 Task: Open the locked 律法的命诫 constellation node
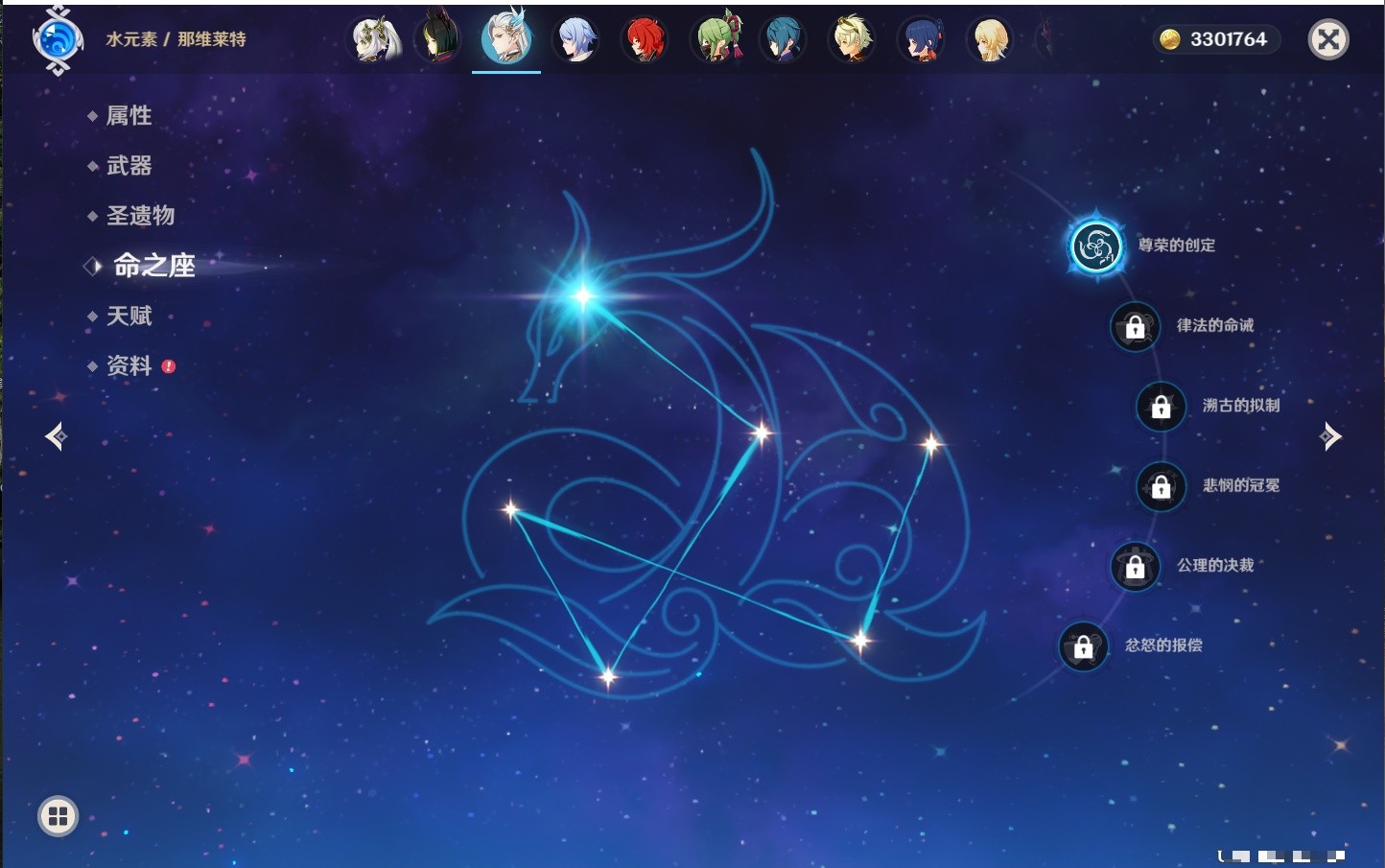1135,326
